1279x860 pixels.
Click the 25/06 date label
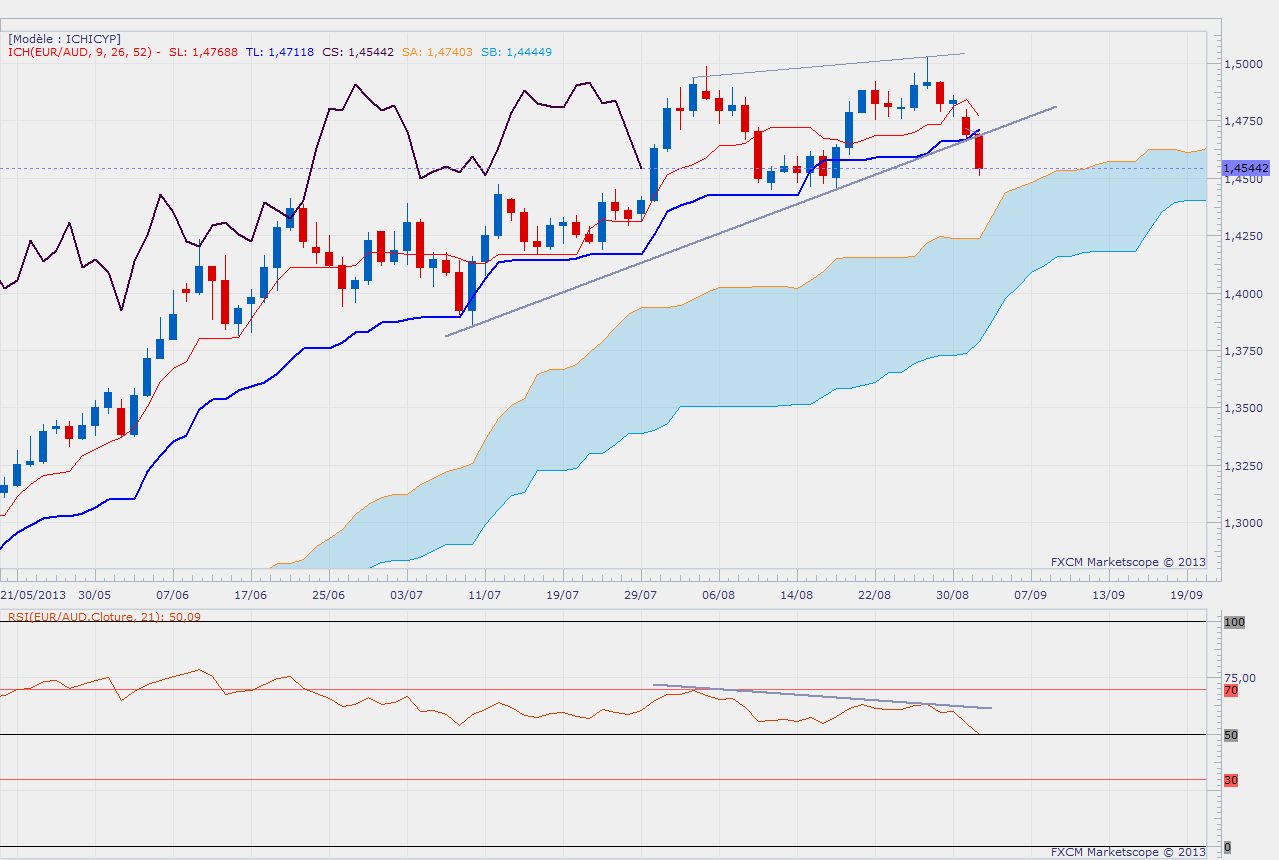click(329, 594)
